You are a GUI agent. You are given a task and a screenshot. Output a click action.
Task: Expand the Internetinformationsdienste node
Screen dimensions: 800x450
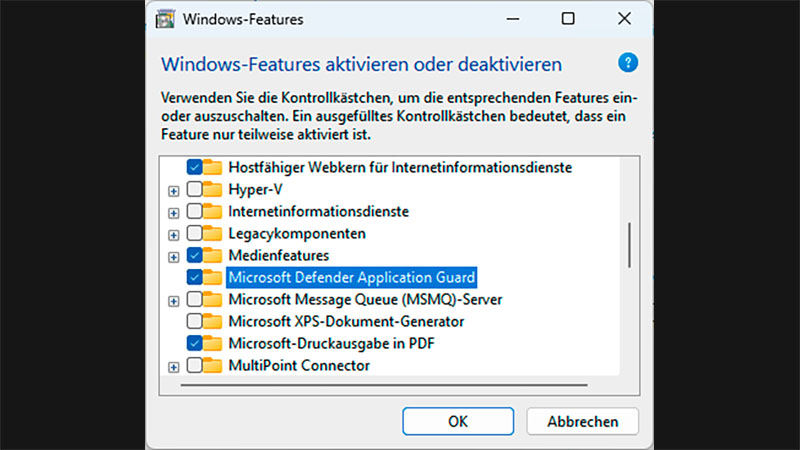pos(173,213)
